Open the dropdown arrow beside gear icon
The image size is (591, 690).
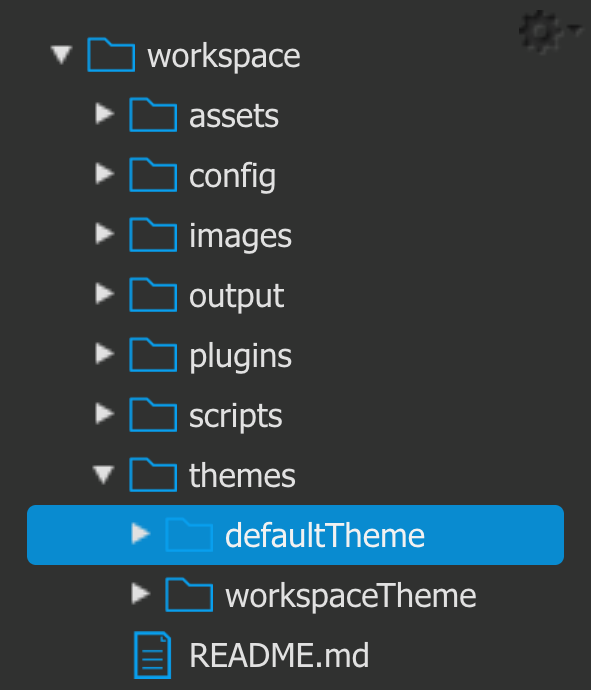tap(576, 29)
